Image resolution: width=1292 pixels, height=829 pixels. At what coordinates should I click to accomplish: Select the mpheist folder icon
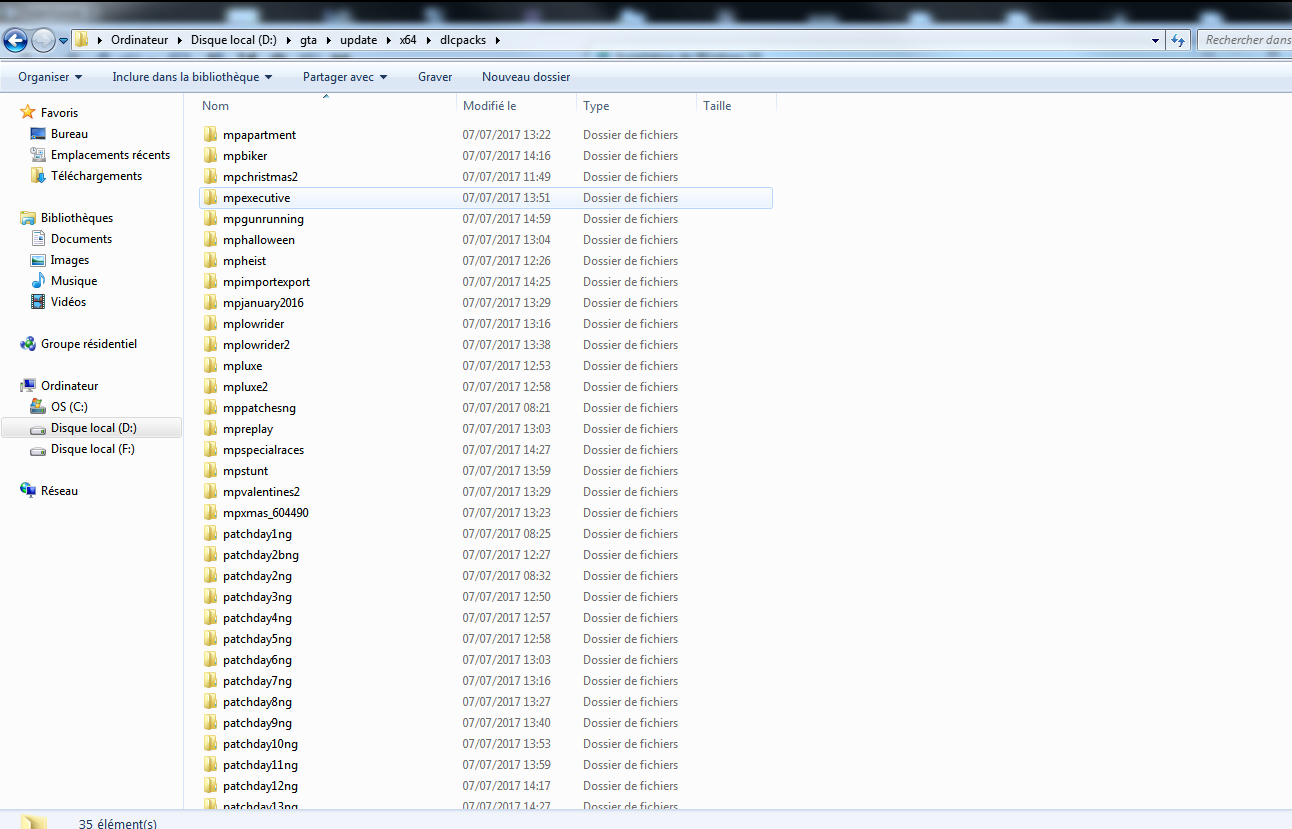click(x=210, y=260)
